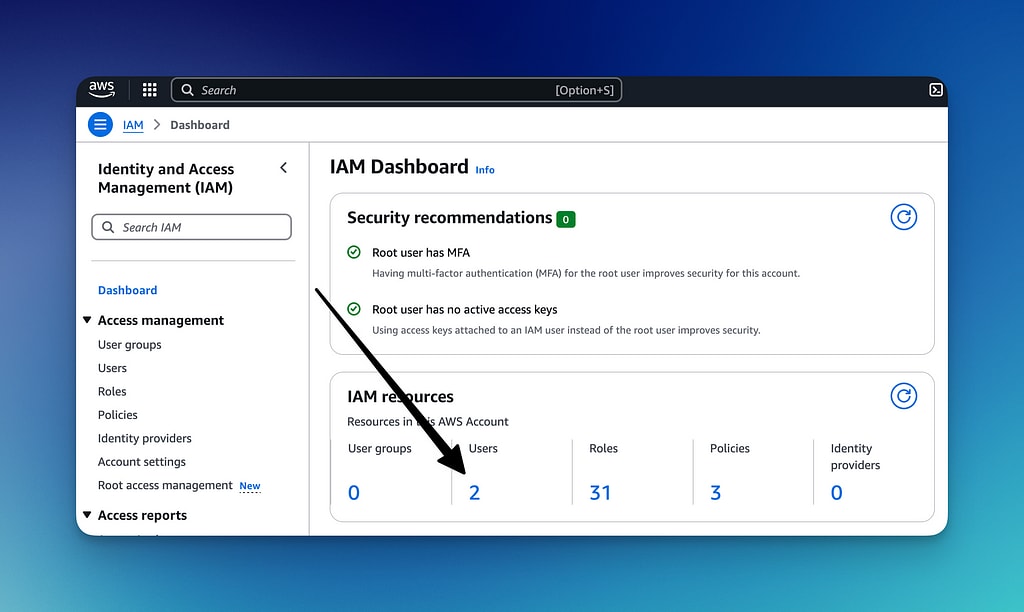Open Root access management
The image size is (1024, 612).
[x=165, y=485]
